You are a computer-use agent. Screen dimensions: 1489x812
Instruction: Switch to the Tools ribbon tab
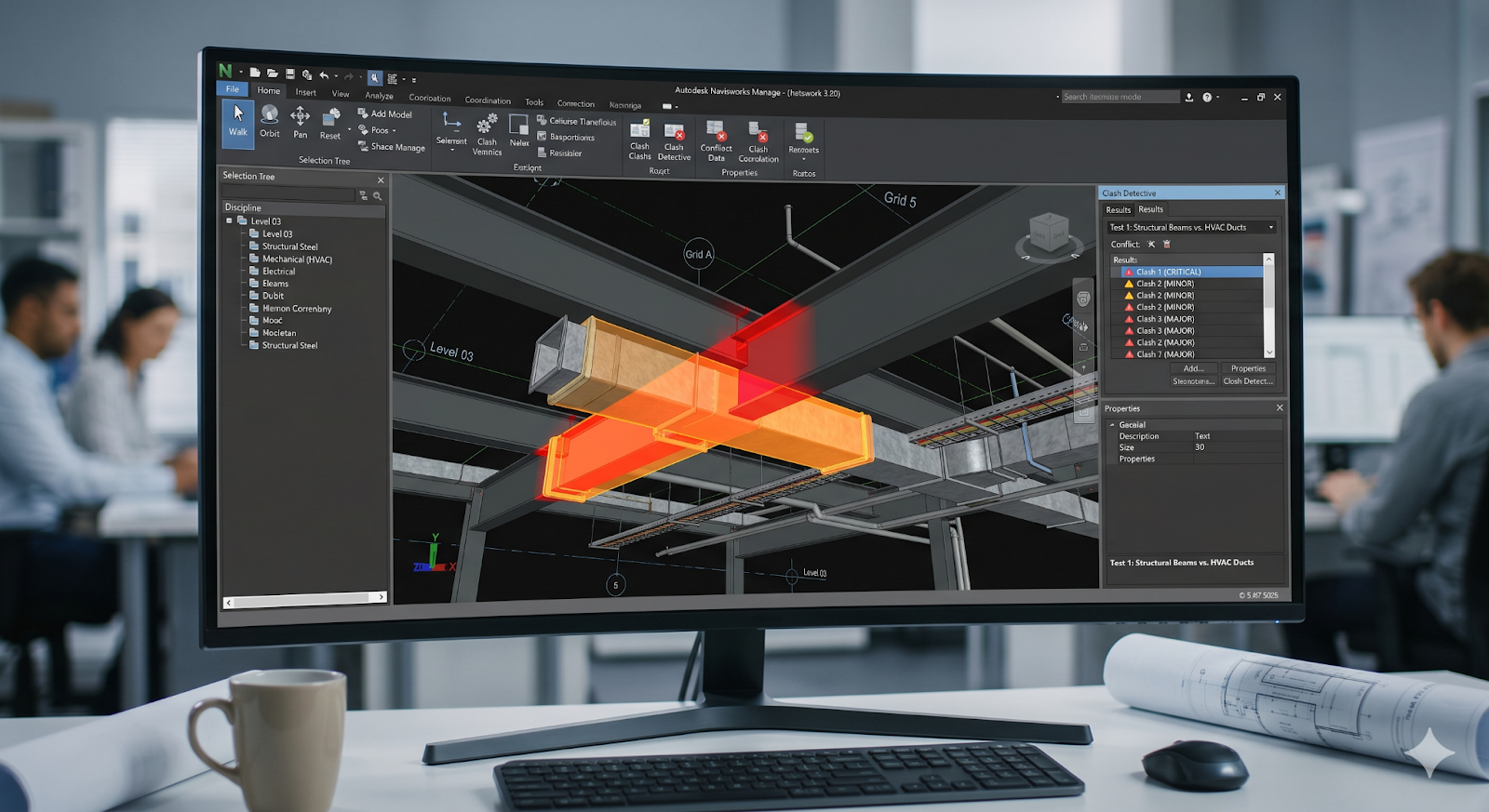click(x=534, y=102)
